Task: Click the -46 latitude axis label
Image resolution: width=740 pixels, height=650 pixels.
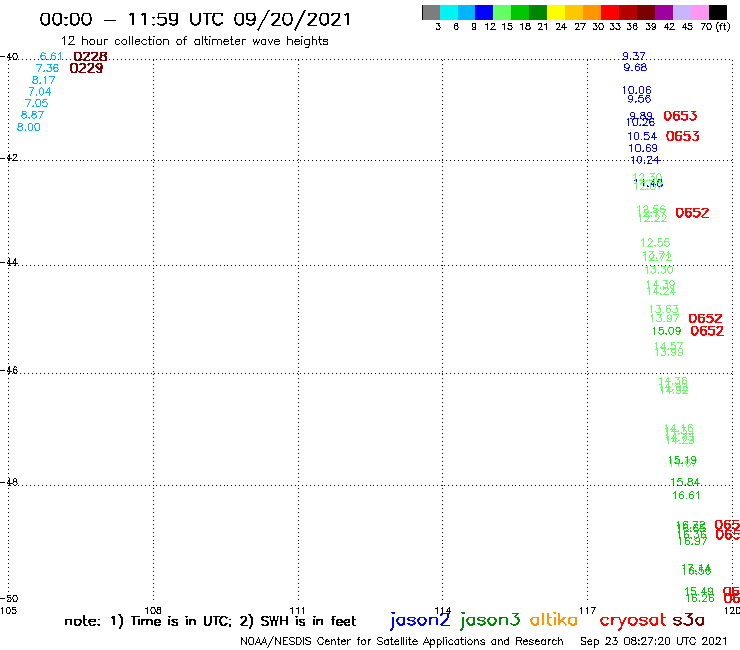Action: (x=9, y=370)
